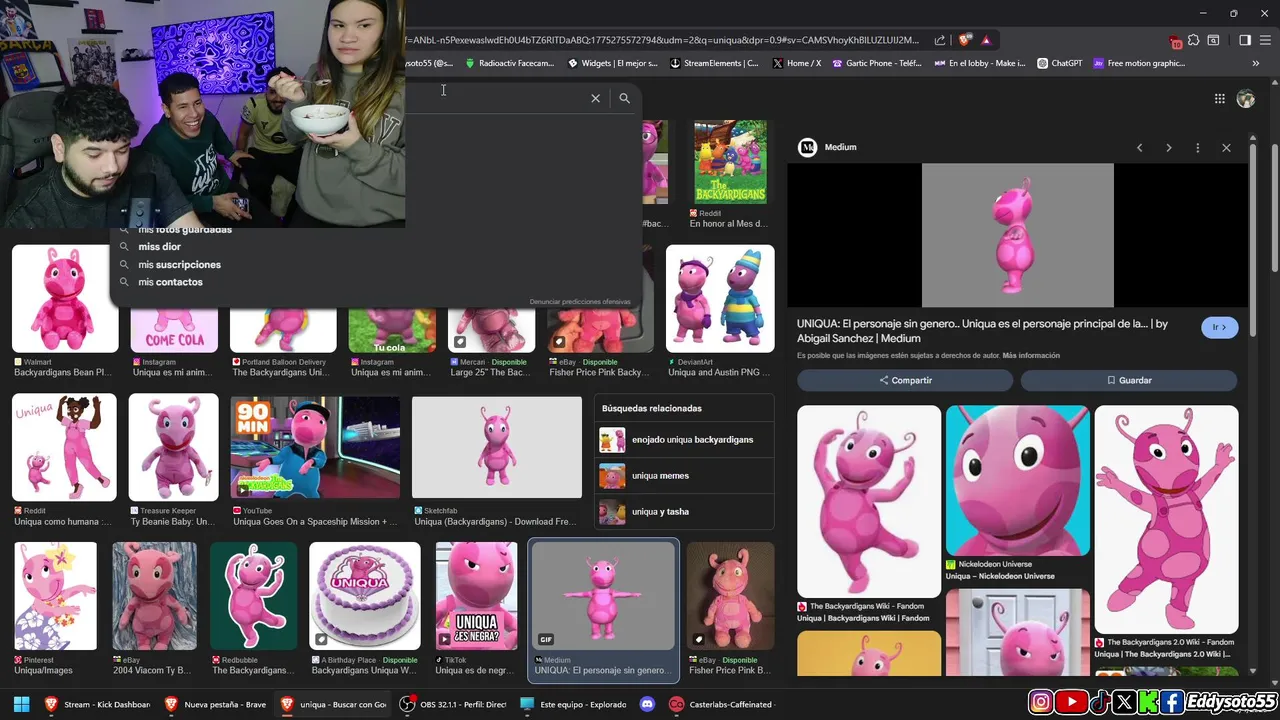Open three-dot options in preview panel

click(x=1197, y=148)
